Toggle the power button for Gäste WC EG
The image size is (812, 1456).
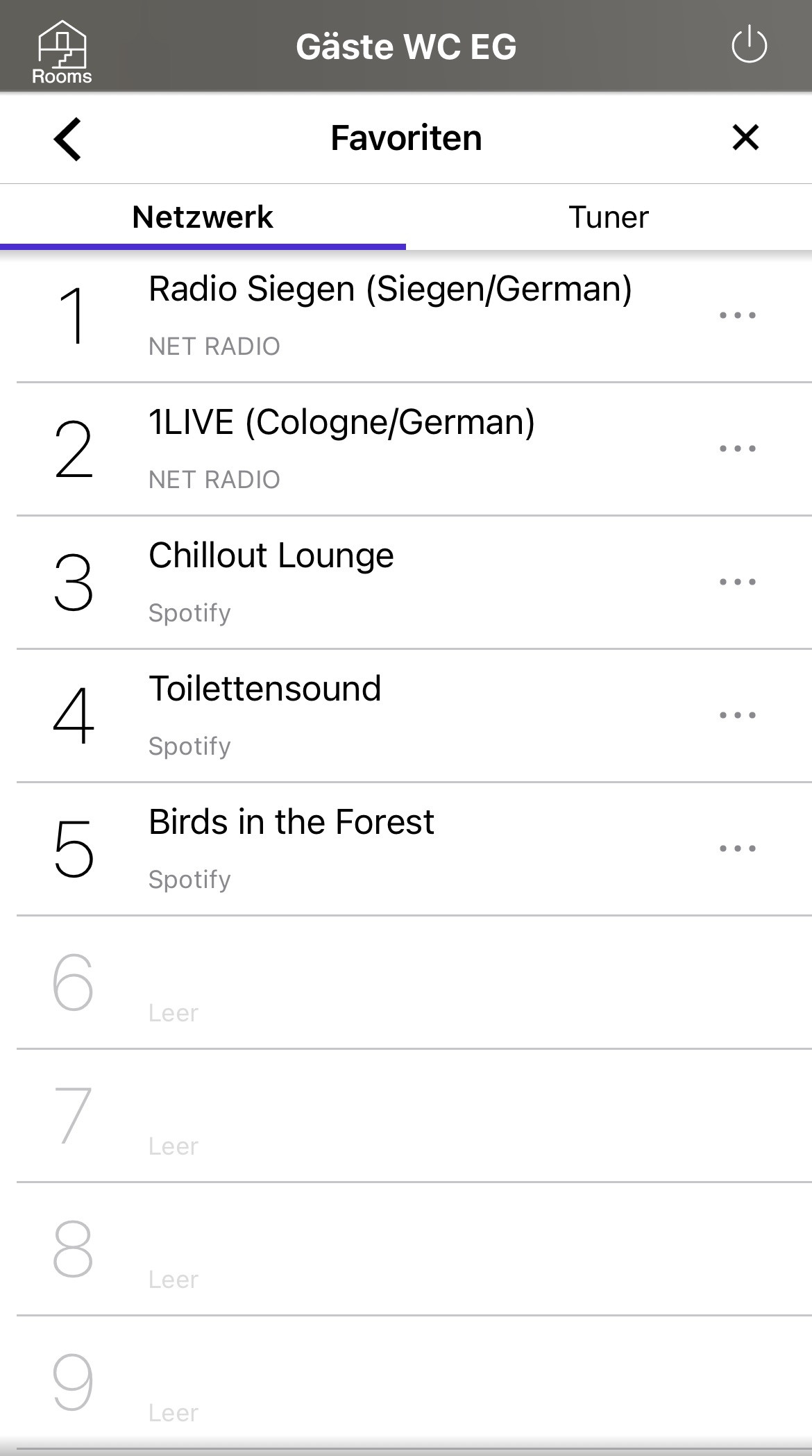749,46
